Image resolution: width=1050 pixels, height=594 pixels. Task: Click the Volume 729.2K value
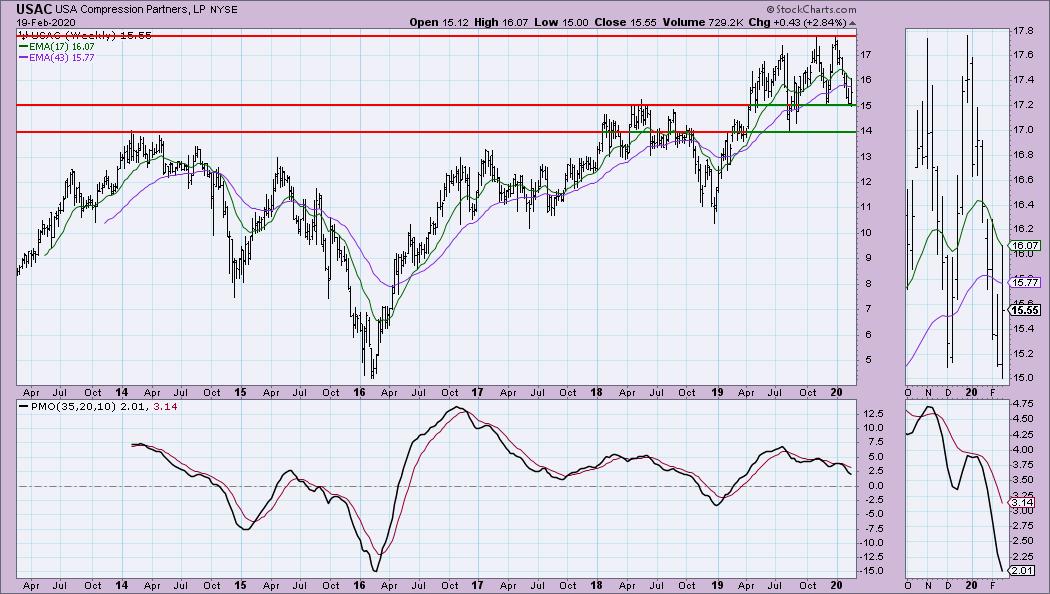[x=702, y=22]
